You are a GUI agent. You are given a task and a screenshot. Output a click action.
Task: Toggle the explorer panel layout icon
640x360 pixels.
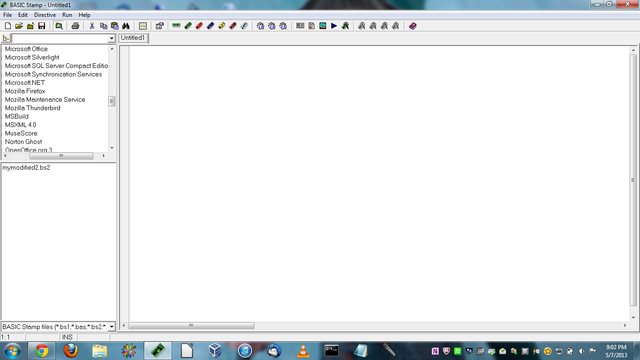(142, 26)
